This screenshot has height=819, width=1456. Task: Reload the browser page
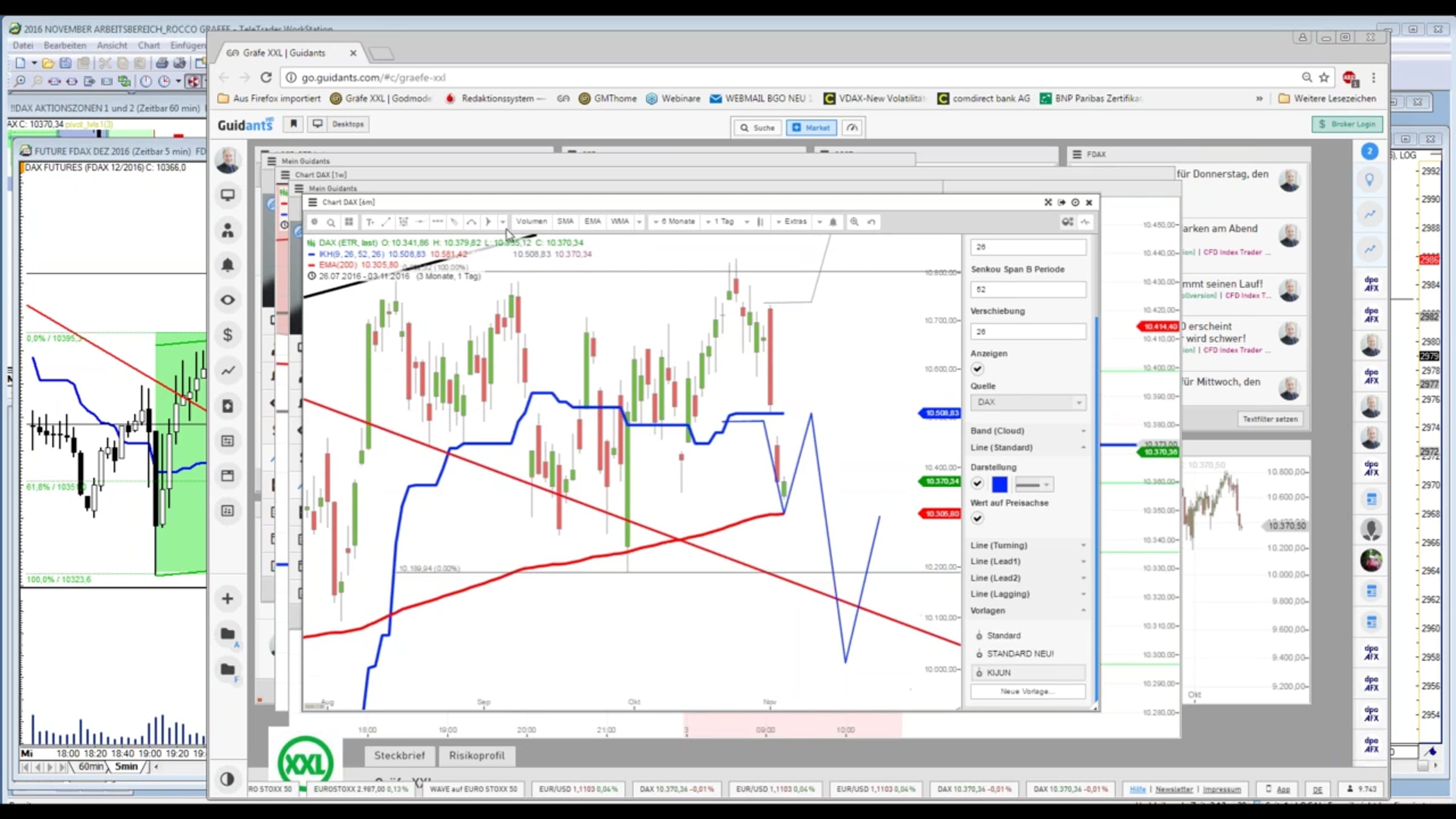[266, 78]
